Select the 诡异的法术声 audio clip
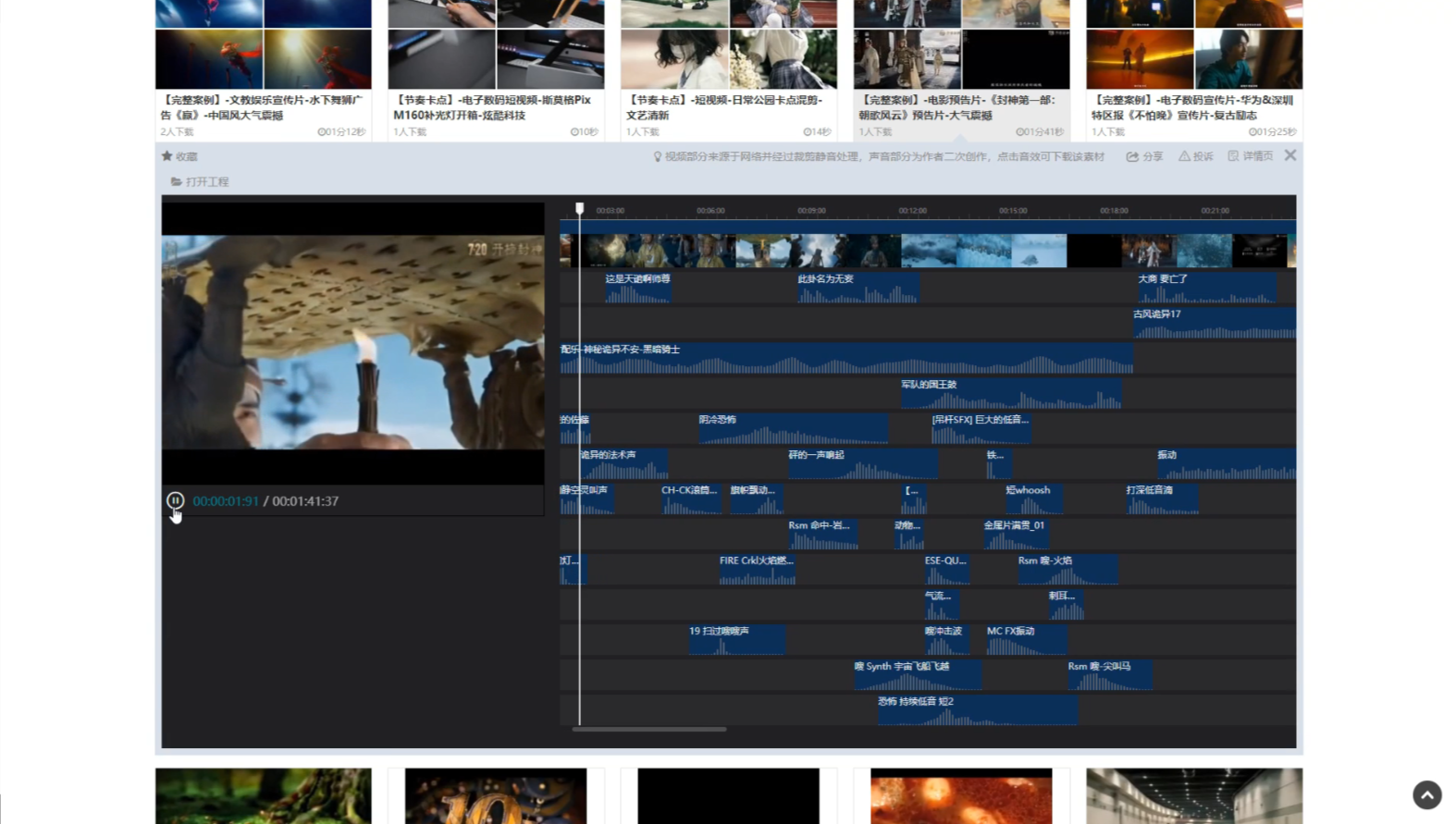Image resolution: width=1456 pixels, height=824 pixels. click(624, 463)
